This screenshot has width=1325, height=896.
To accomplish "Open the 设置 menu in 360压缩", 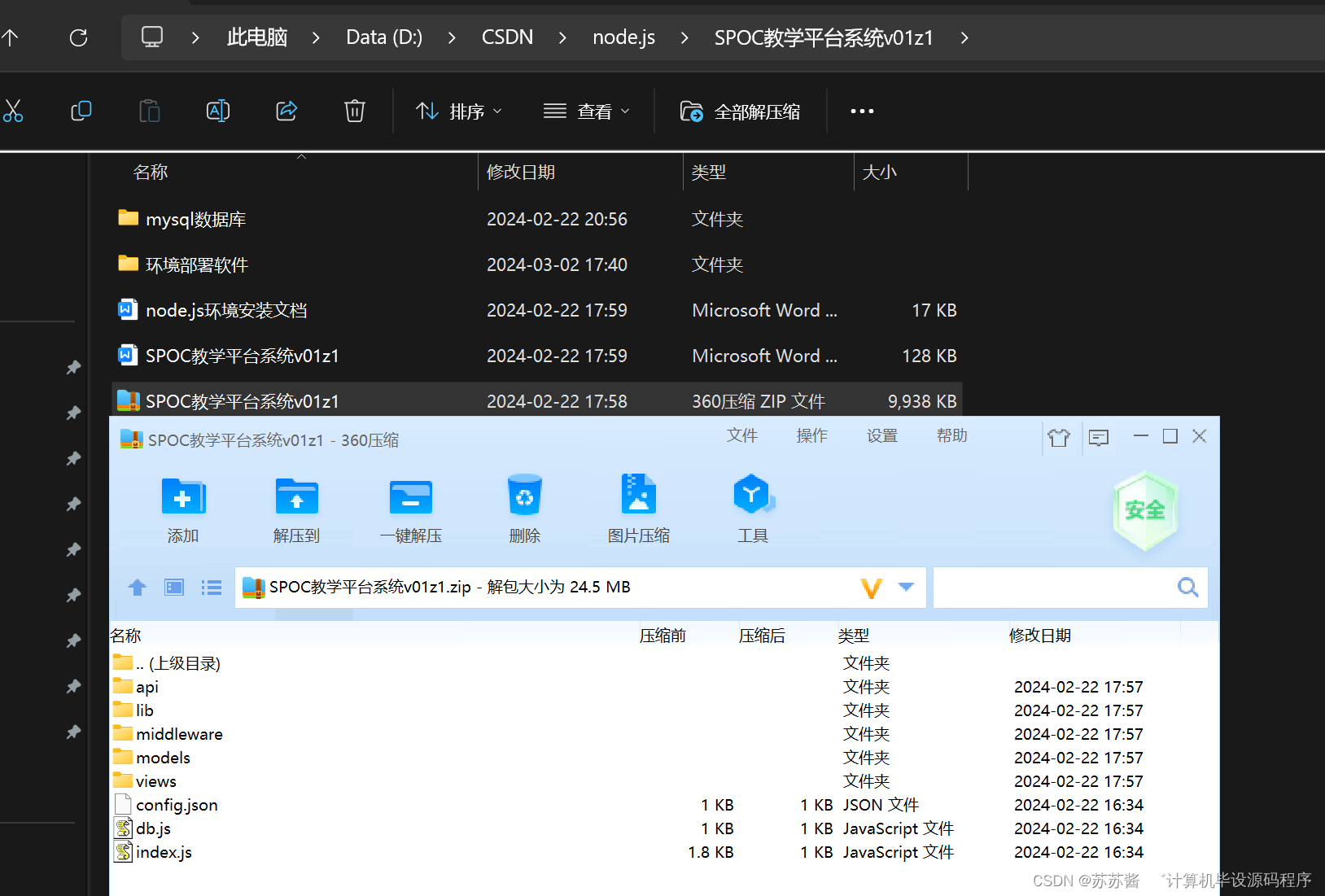I will (881, 435).
